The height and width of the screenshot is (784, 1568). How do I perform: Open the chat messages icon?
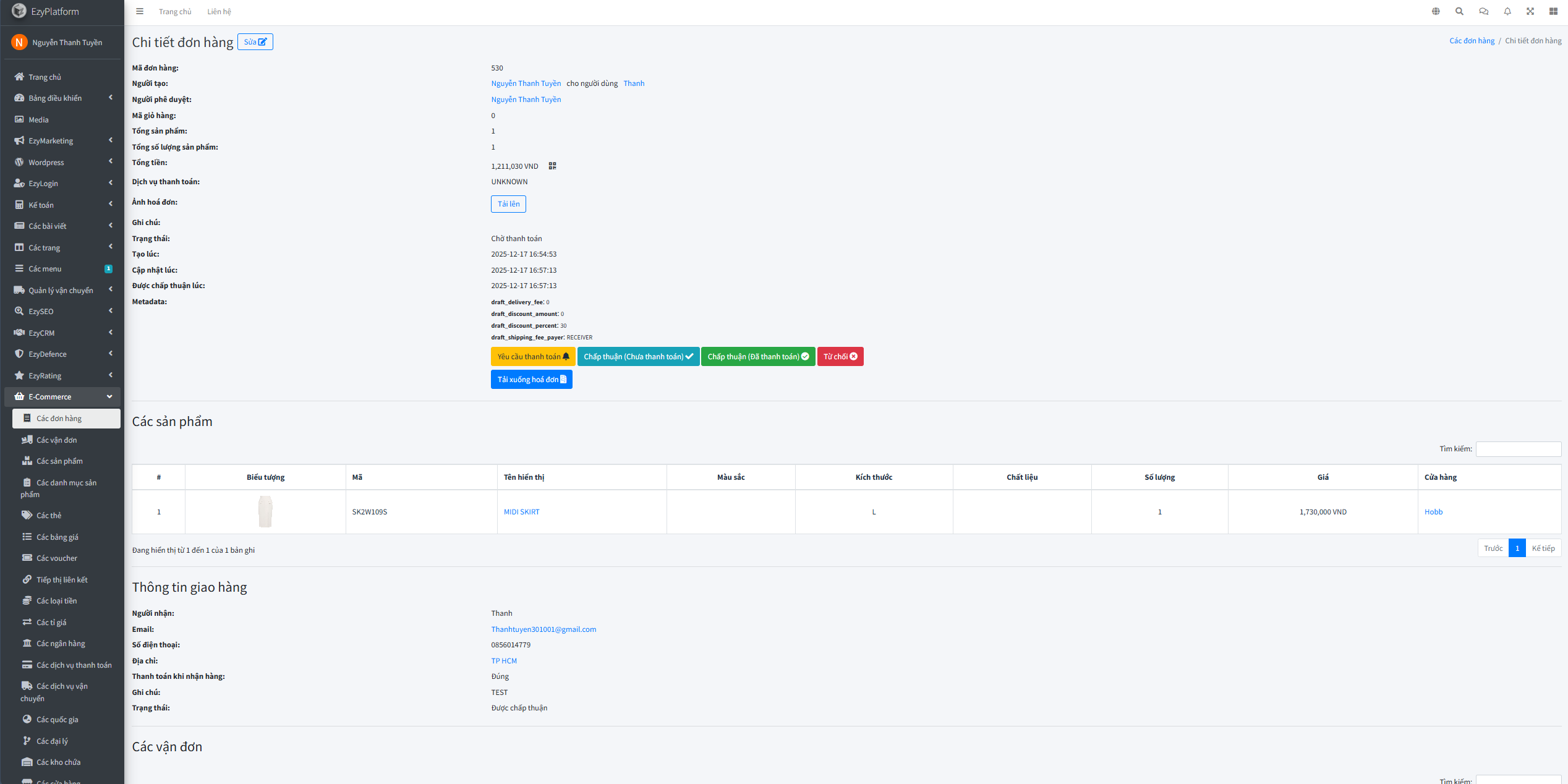(1483, 11)
